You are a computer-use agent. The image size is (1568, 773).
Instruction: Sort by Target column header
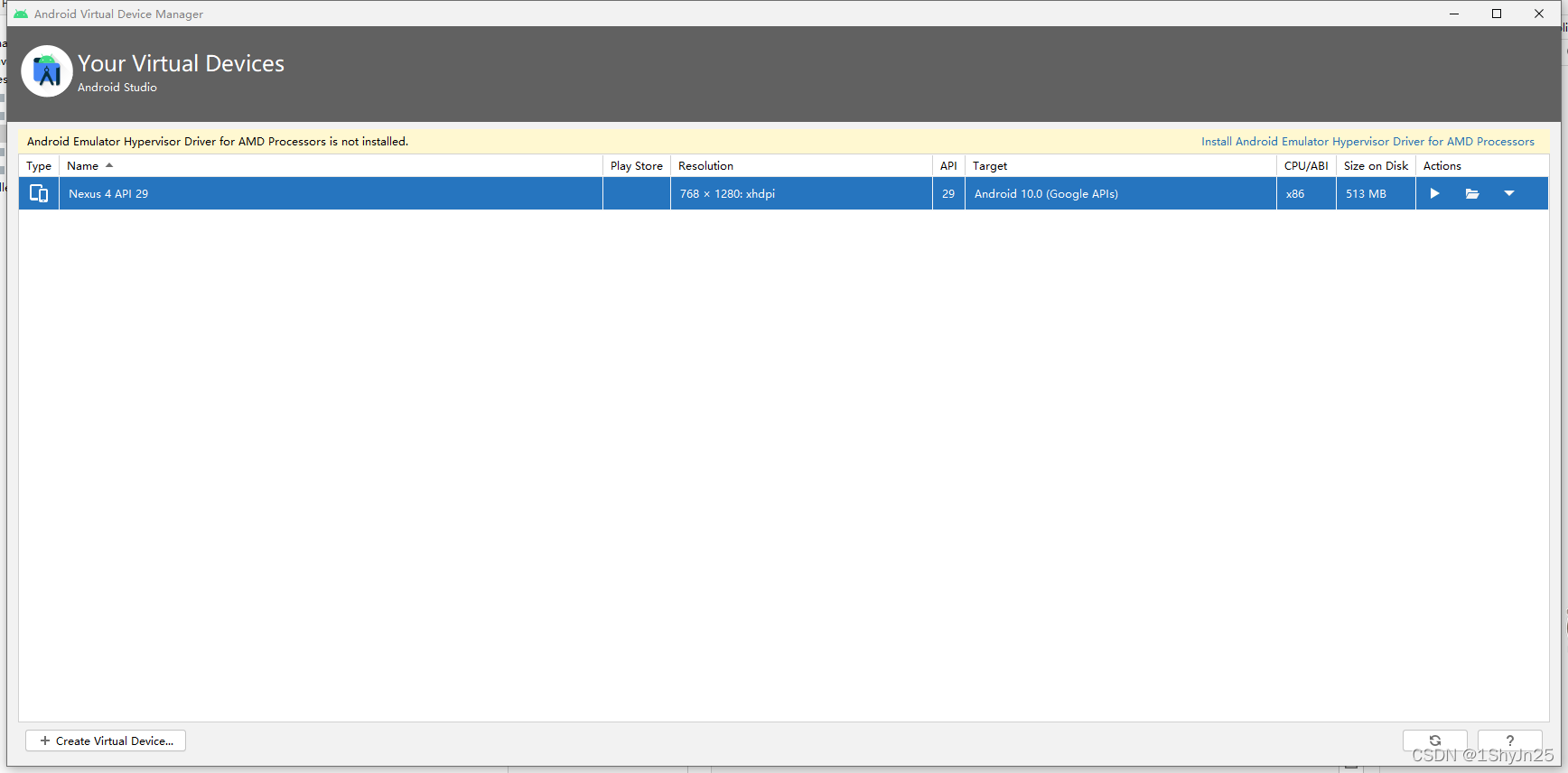tap(1121, 166)
